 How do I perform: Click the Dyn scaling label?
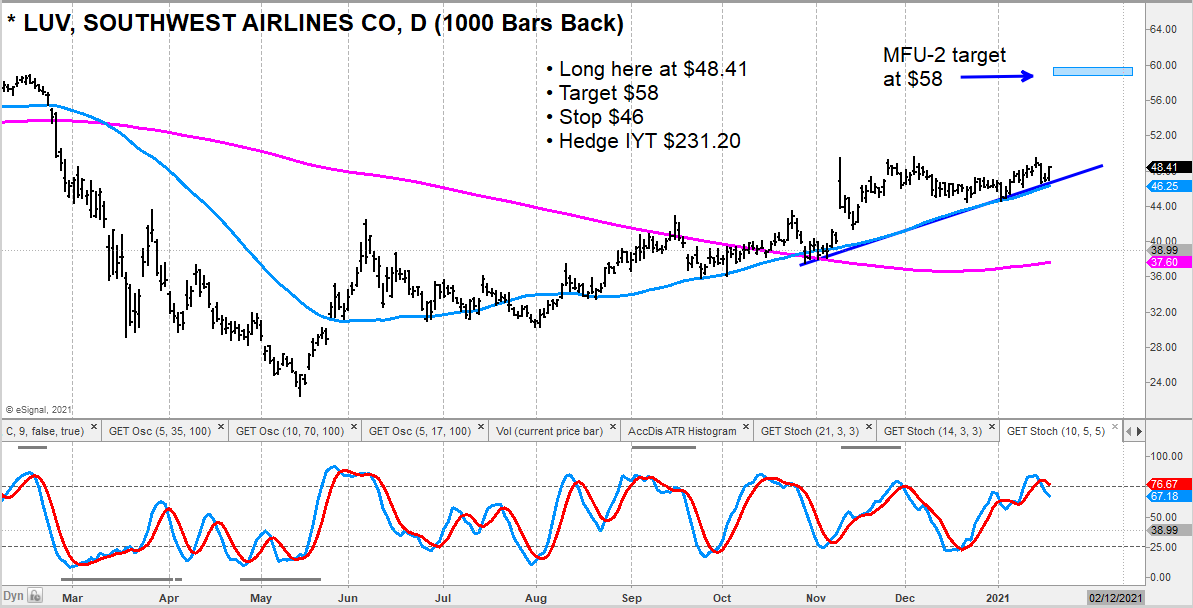point(15,597)
